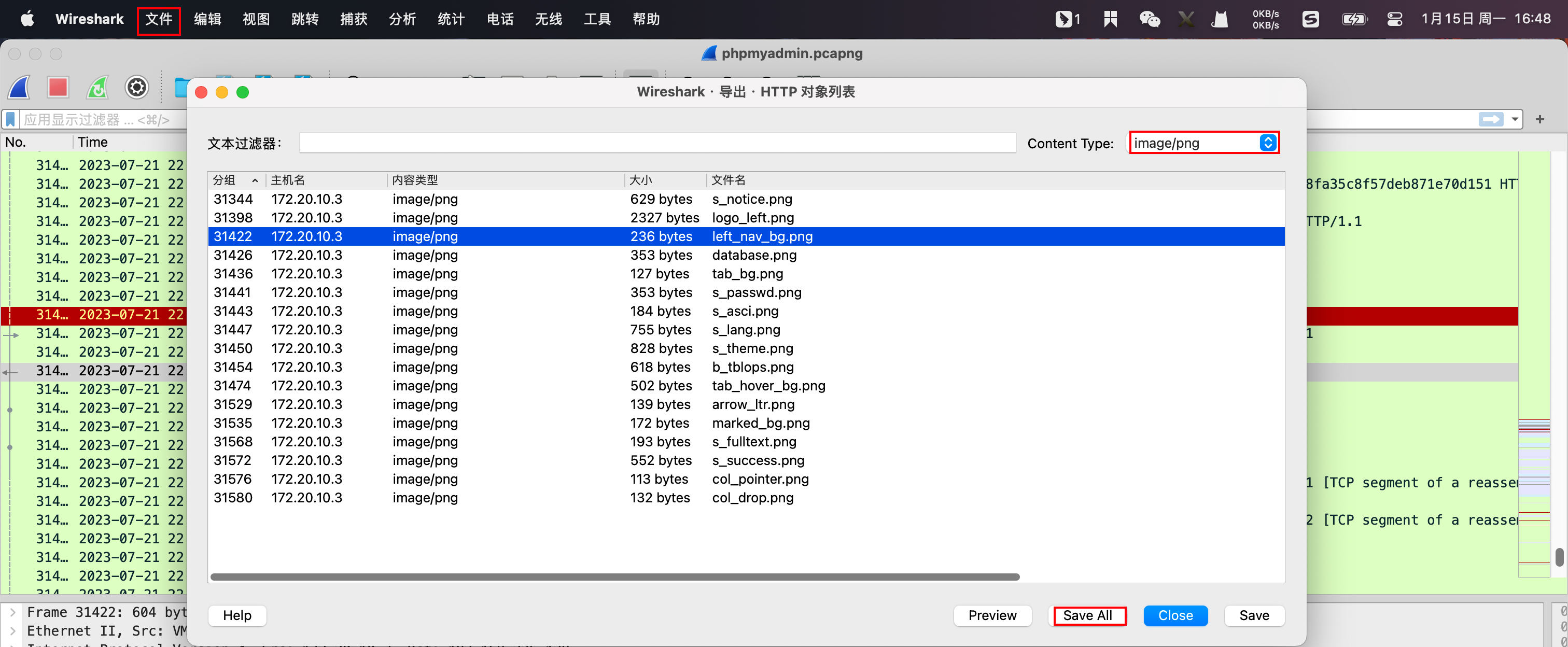The height and width of the screenshot is (647, 1568).
Task: Open the 工具 menu
Action: (597, 19)
